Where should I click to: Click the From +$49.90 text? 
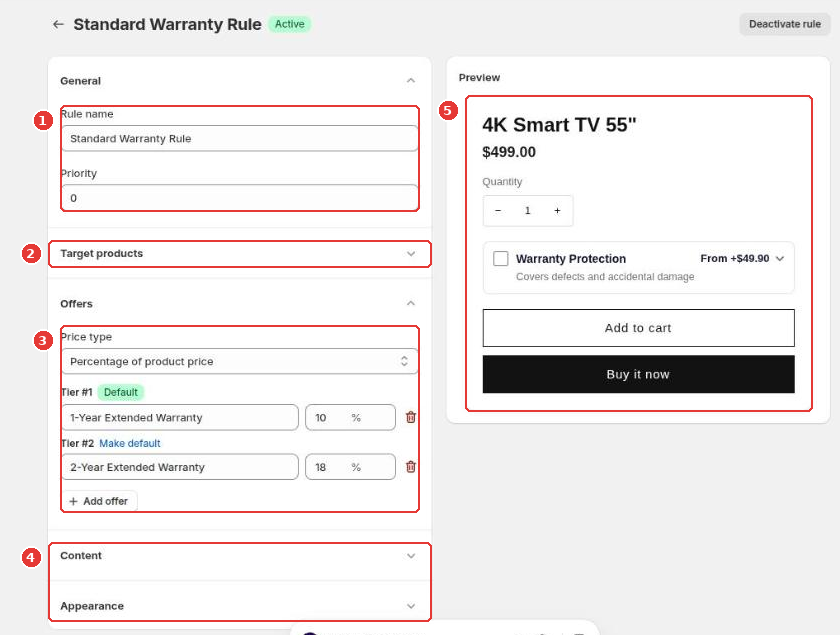[x=734, y=258]
